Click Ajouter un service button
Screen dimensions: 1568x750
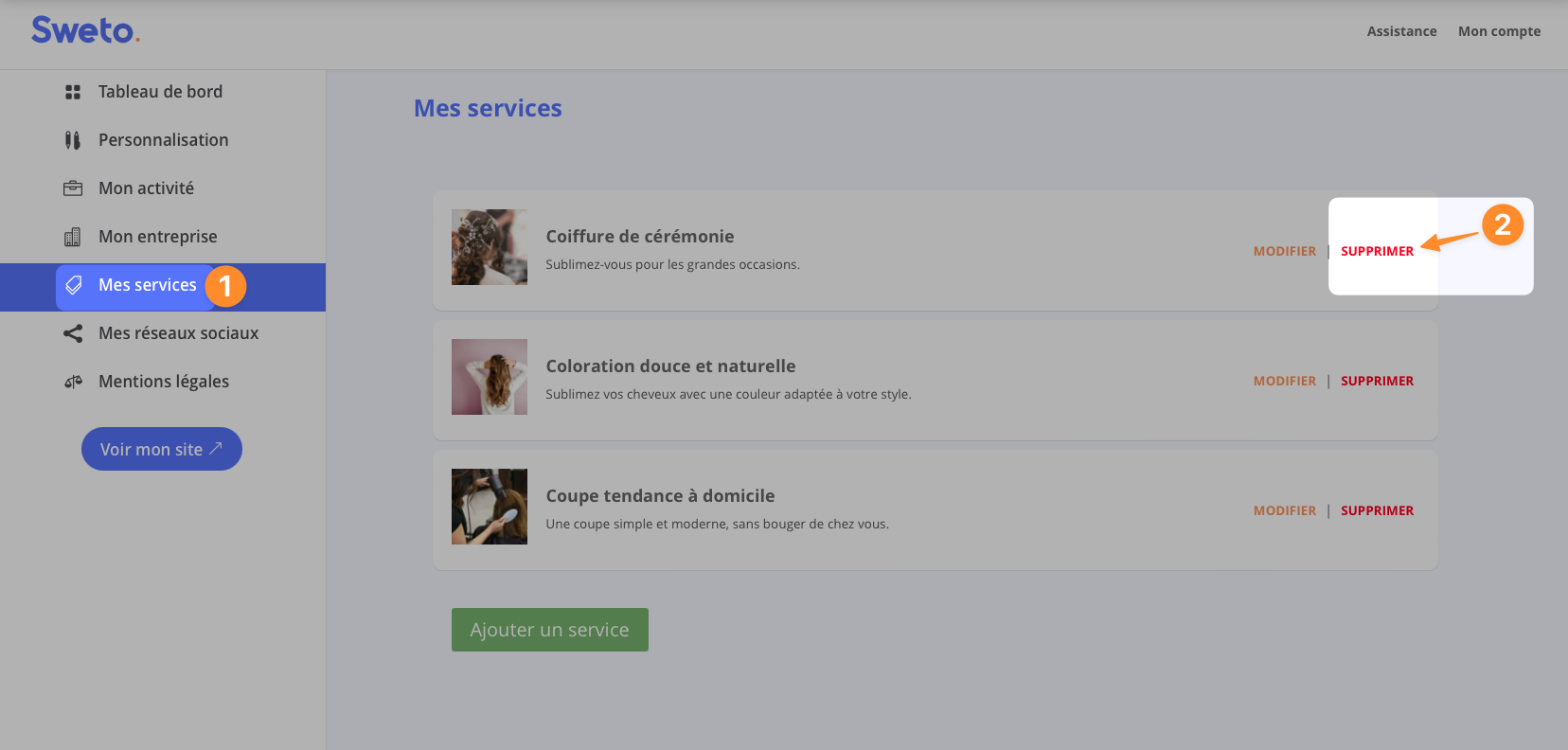[550, 630]
